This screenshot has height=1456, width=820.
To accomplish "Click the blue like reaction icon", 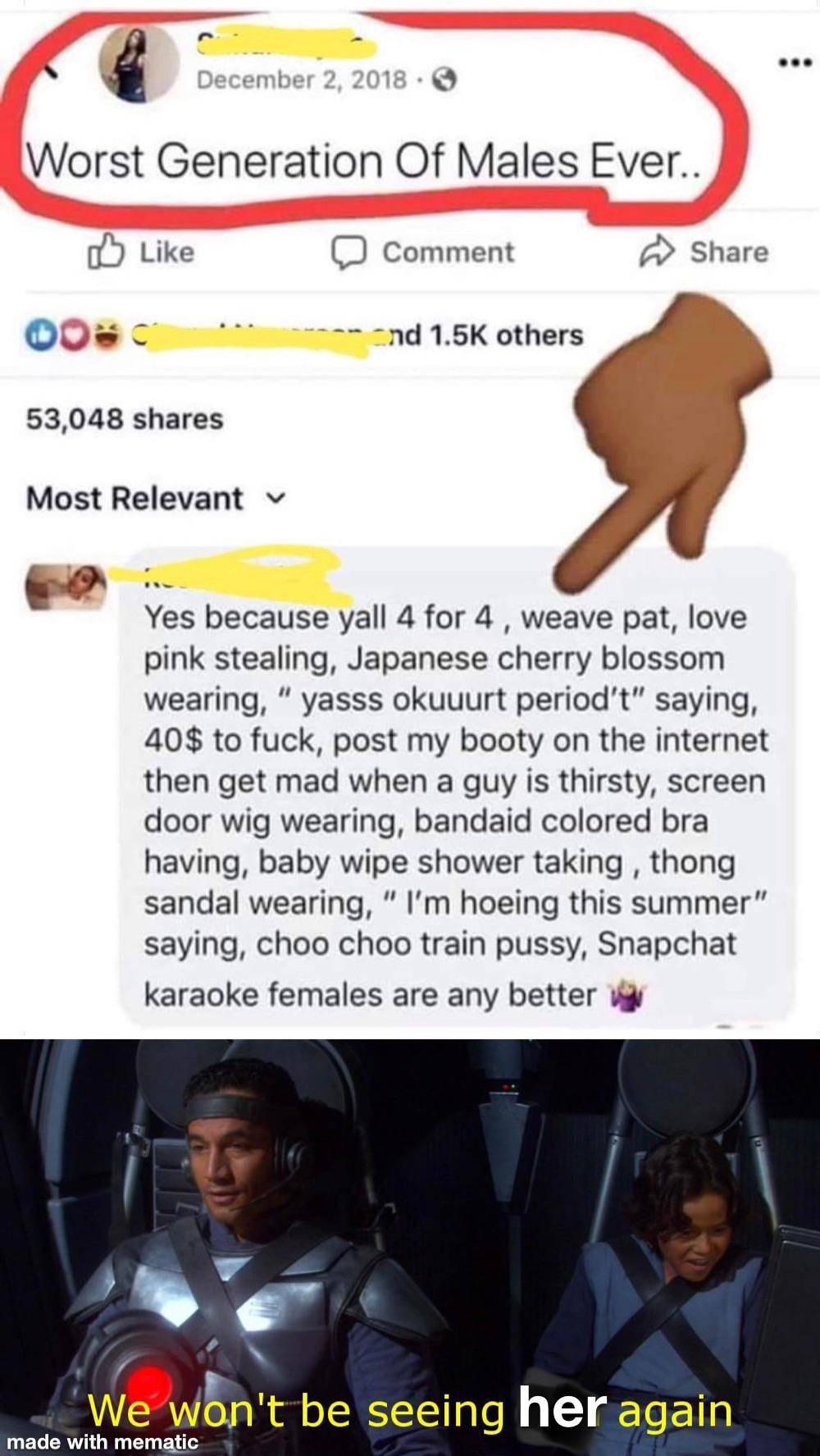I will 40,335.
